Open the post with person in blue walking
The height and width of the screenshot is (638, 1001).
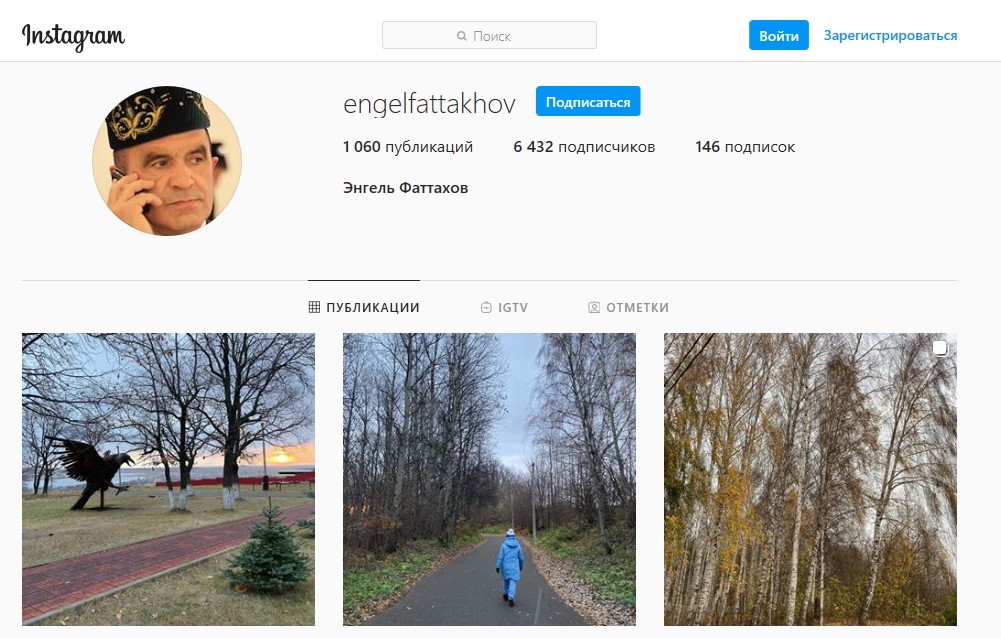[x=489, y=479]
